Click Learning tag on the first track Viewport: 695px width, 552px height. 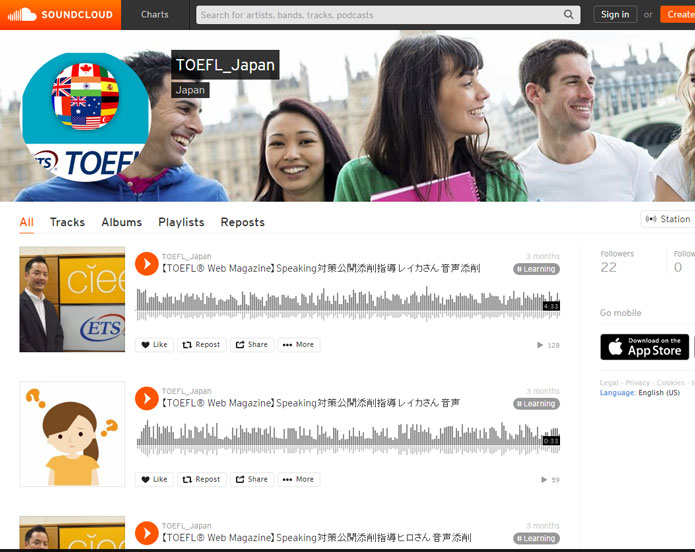pos(536,269)
